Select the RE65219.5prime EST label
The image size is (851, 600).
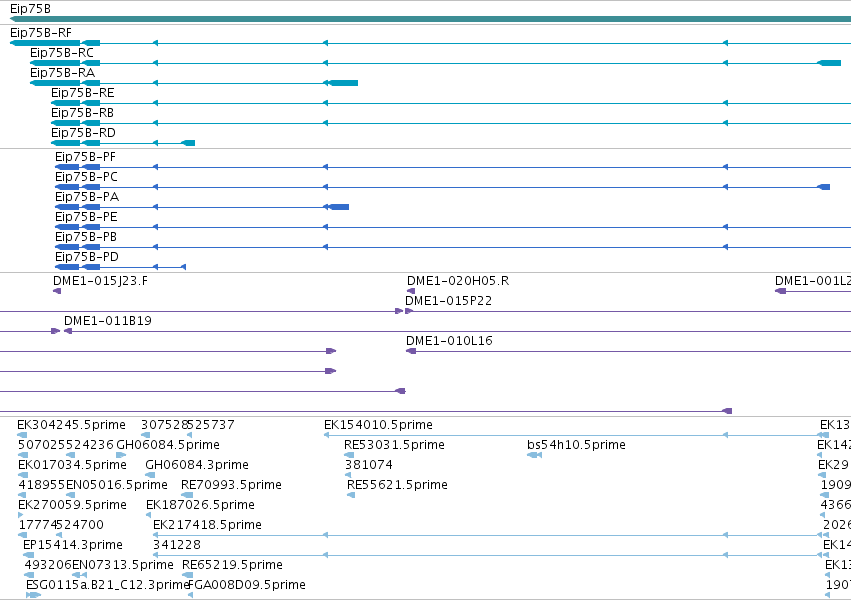[232, 565]
